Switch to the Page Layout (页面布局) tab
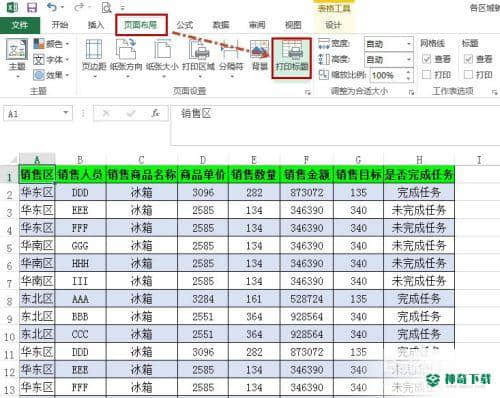Viewport: 500px width, 398px height. pos(141,25)
